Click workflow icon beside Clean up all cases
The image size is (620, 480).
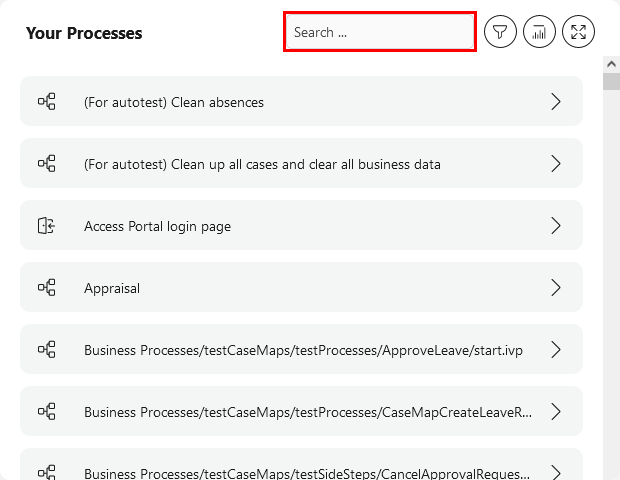(x=46, y=164)
